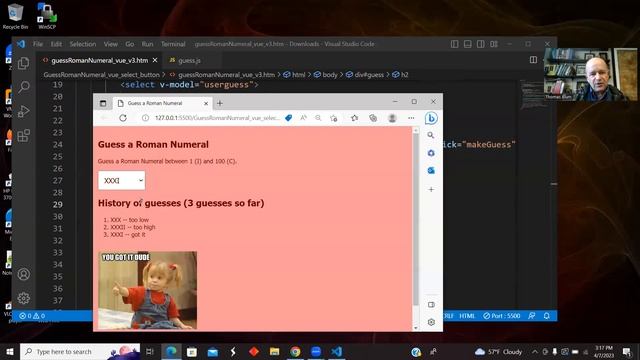Viewport: 640px width, 360px height.
Task: Click the errors and warnings status indicator
Action: (x=32, y=316)
